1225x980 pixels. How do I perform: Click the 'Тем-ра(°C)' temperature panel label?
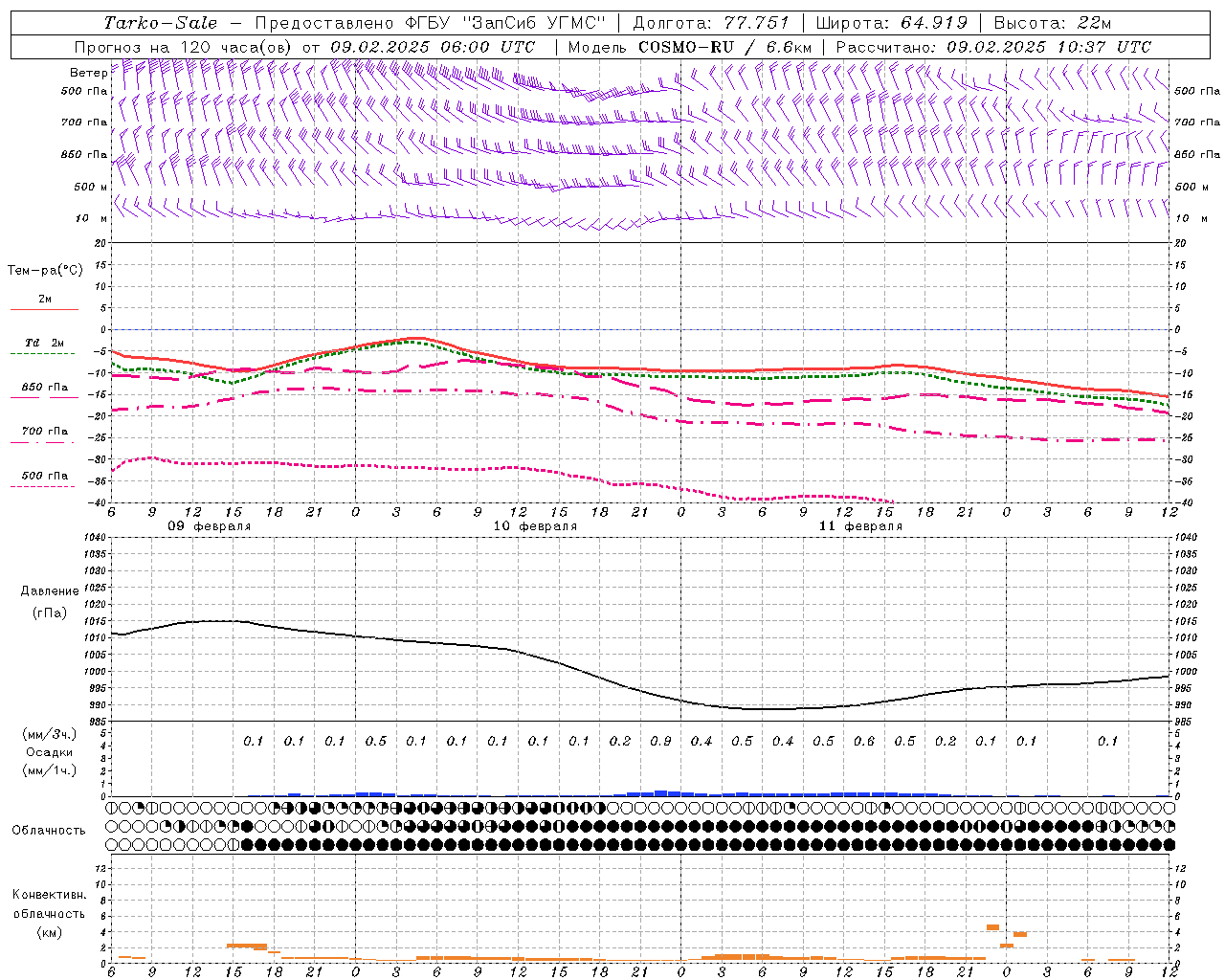(x=45, y=271)
